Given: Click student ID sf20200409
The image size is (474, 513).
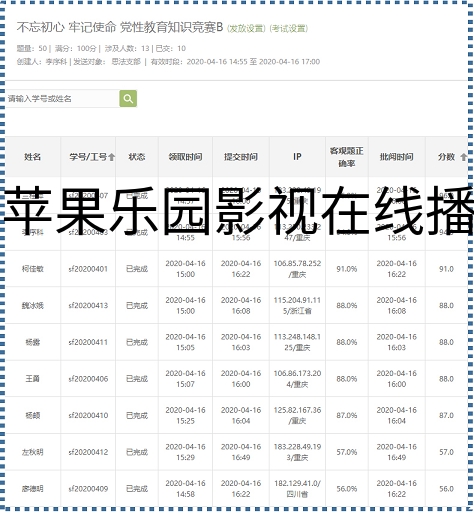Looking at the screenshot, I should point(88,489).
